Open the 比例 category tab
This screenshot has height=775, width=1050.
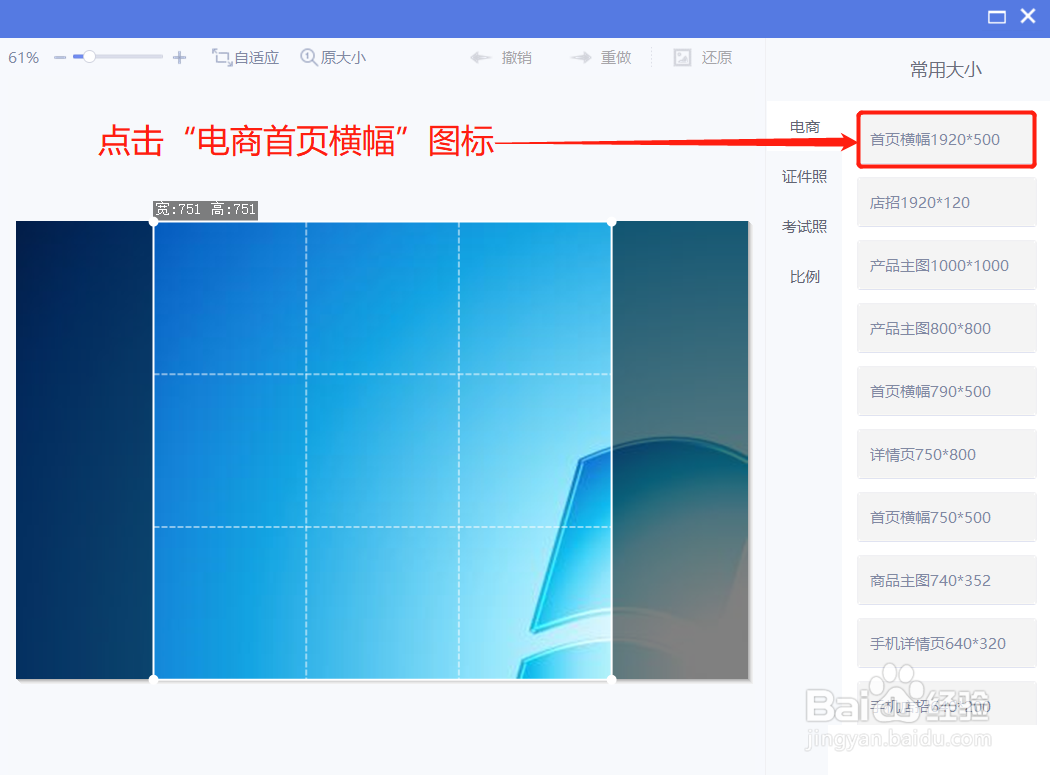pyautogui.click(x=804, y=276)
